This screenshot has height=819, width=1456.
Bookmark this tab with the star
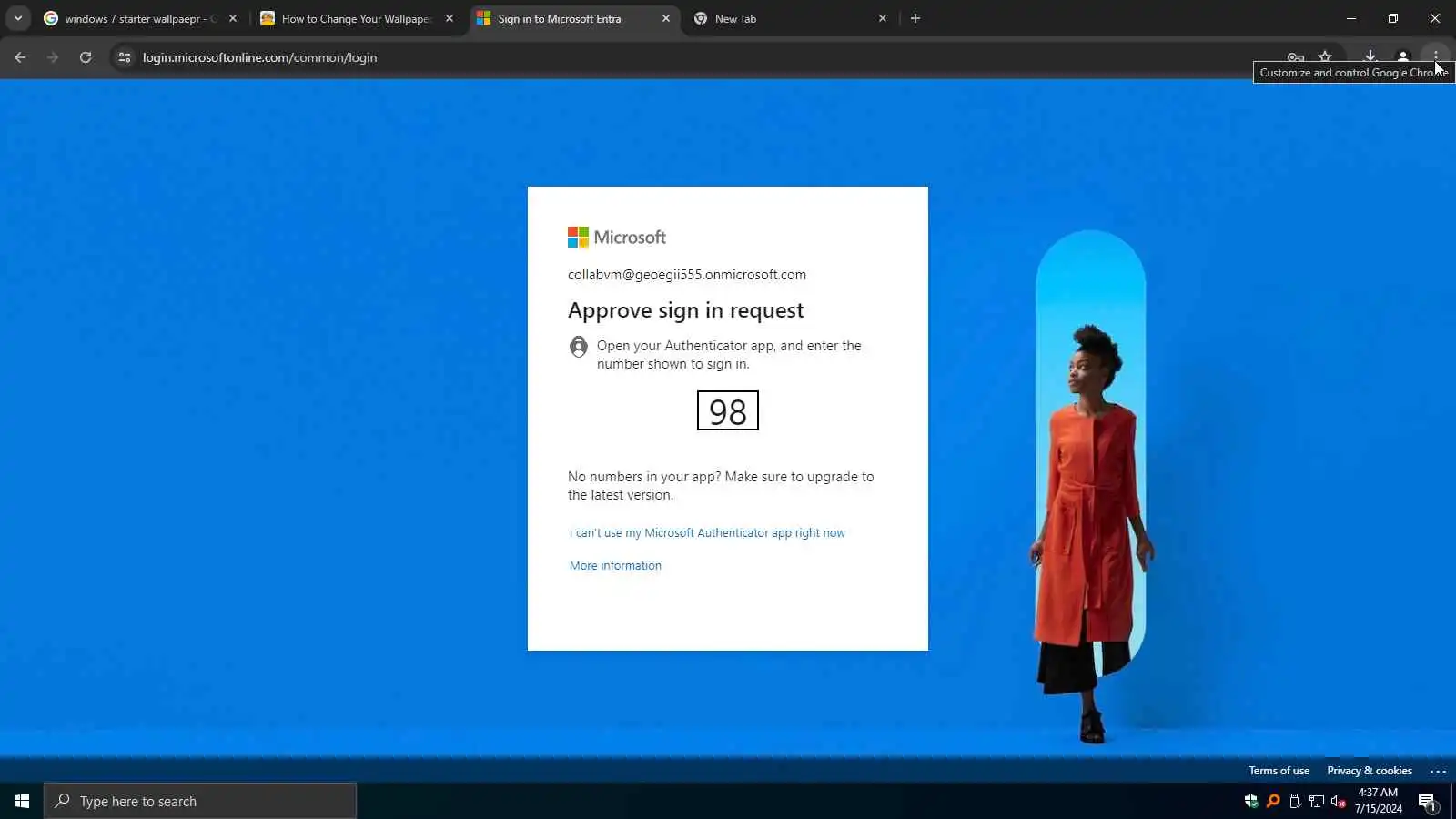tap(1325, 57)
